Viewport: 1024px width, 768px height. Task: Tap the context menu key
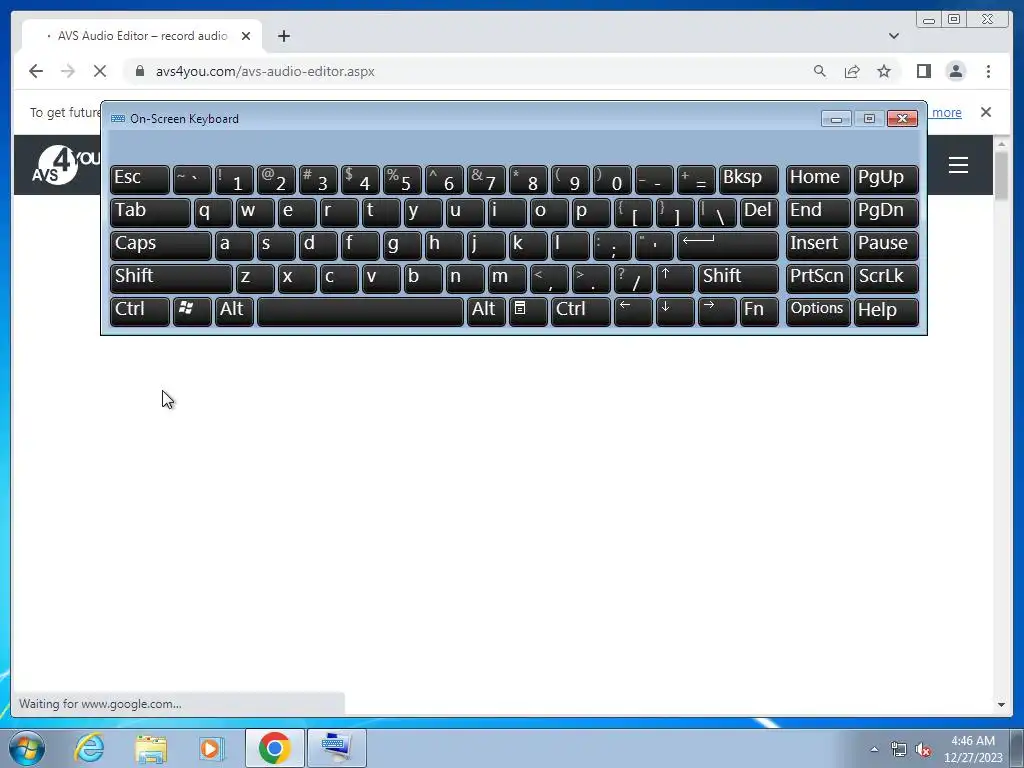(x=528, y=311)
